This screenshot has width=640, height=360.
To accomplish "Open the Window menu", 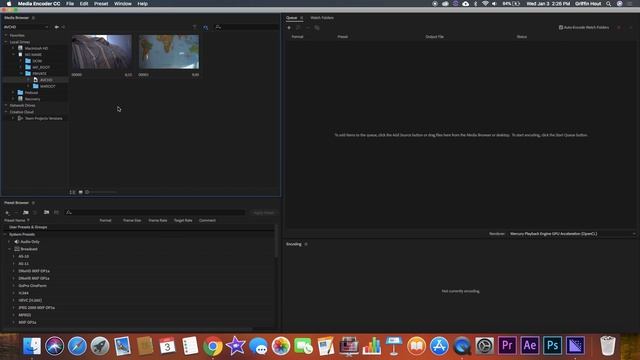I will point(122,4).
